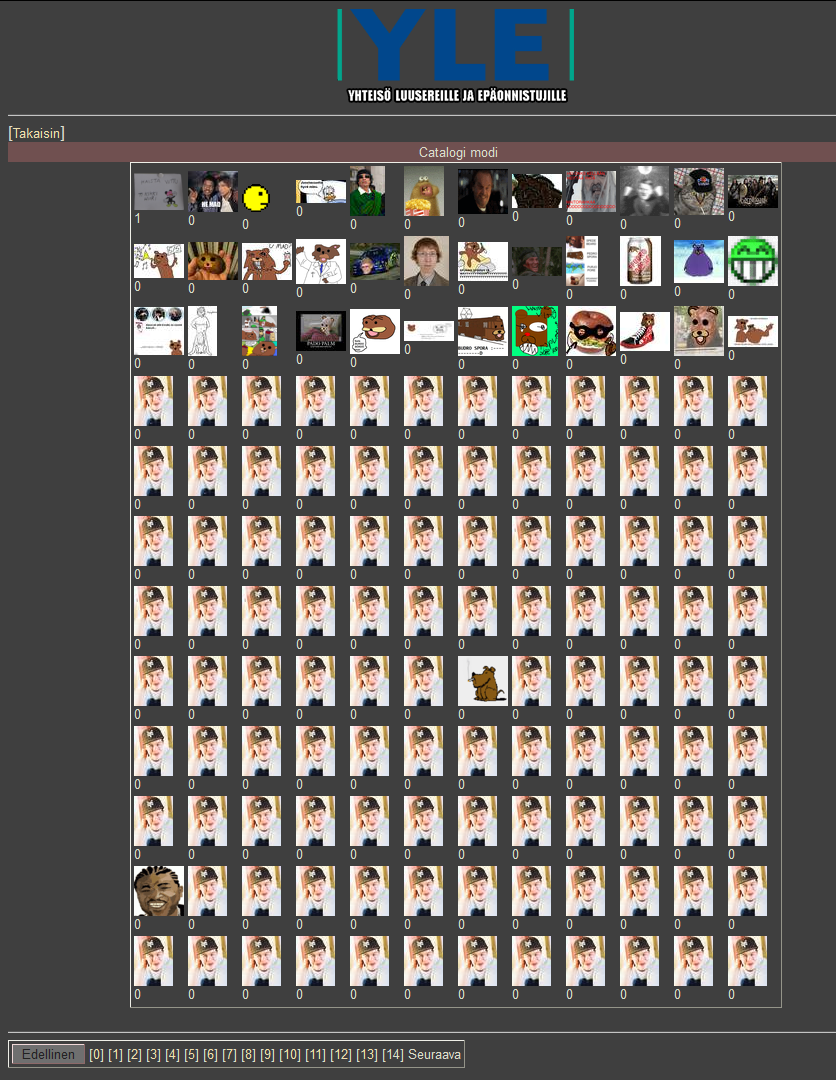
Task: Open the sitting brown bear cartoon thumbnail
Action: pos(483,681)
